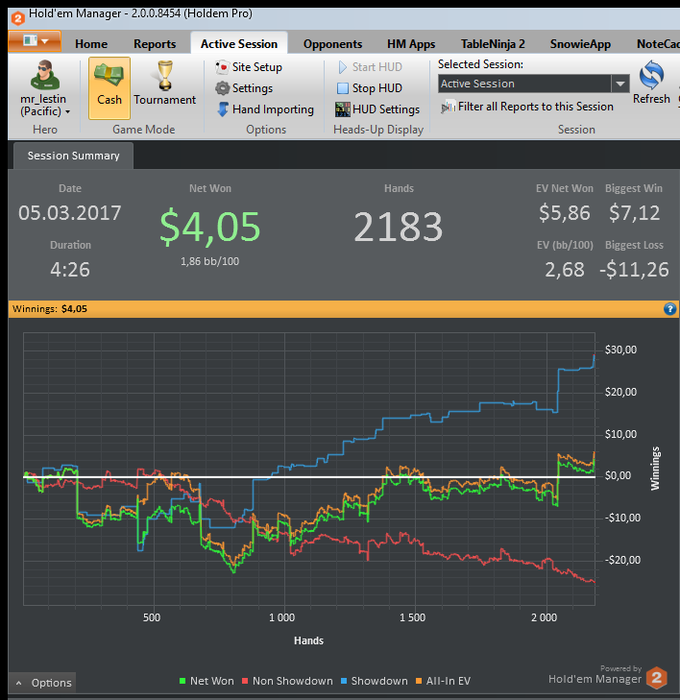Click the -$20,00 axis label
The width and height of the screenshot is (680, 700).
click(621, 560)
